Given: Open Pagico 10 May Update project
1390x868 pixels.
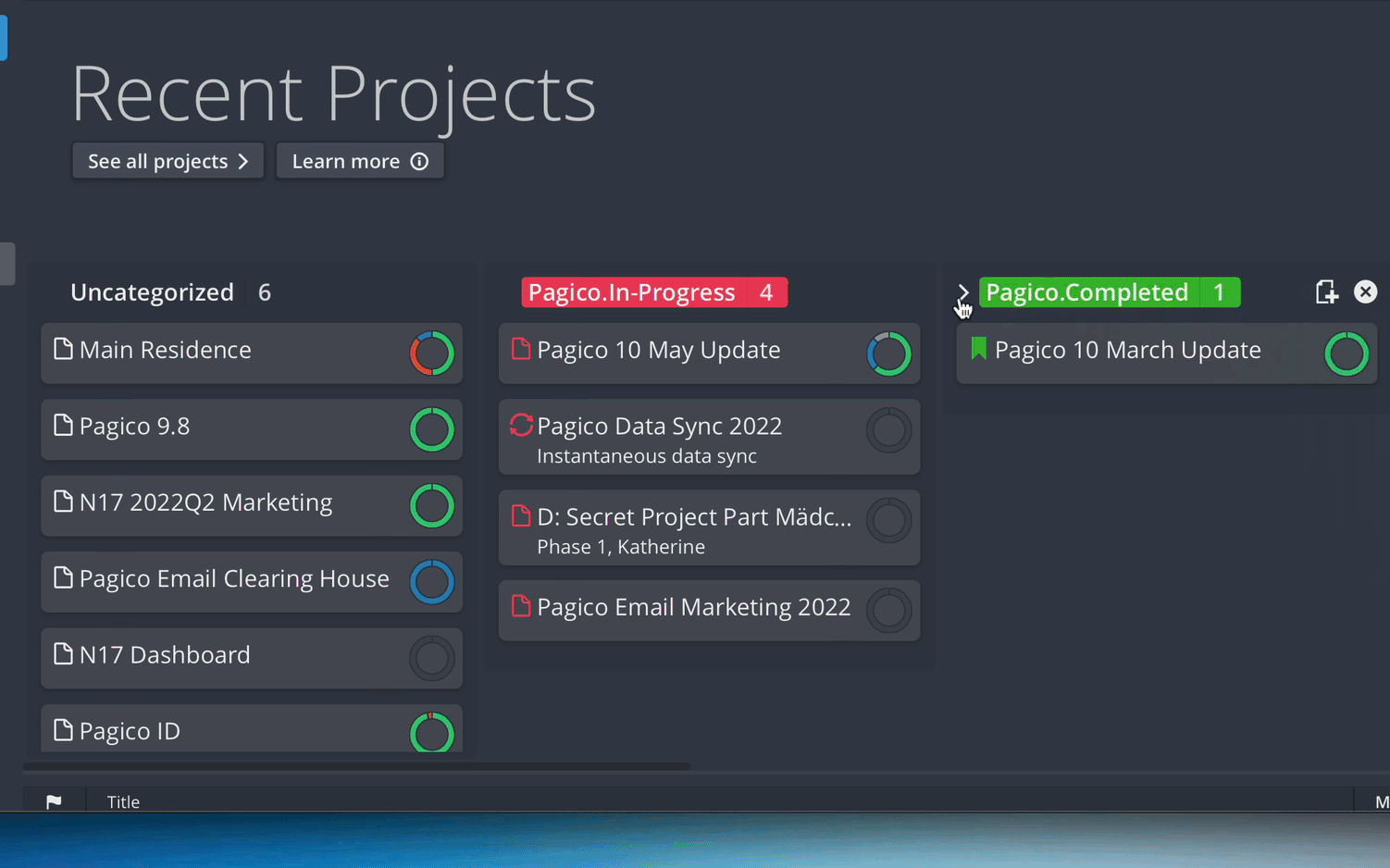Looking at the screenshot, I should 710,353.
